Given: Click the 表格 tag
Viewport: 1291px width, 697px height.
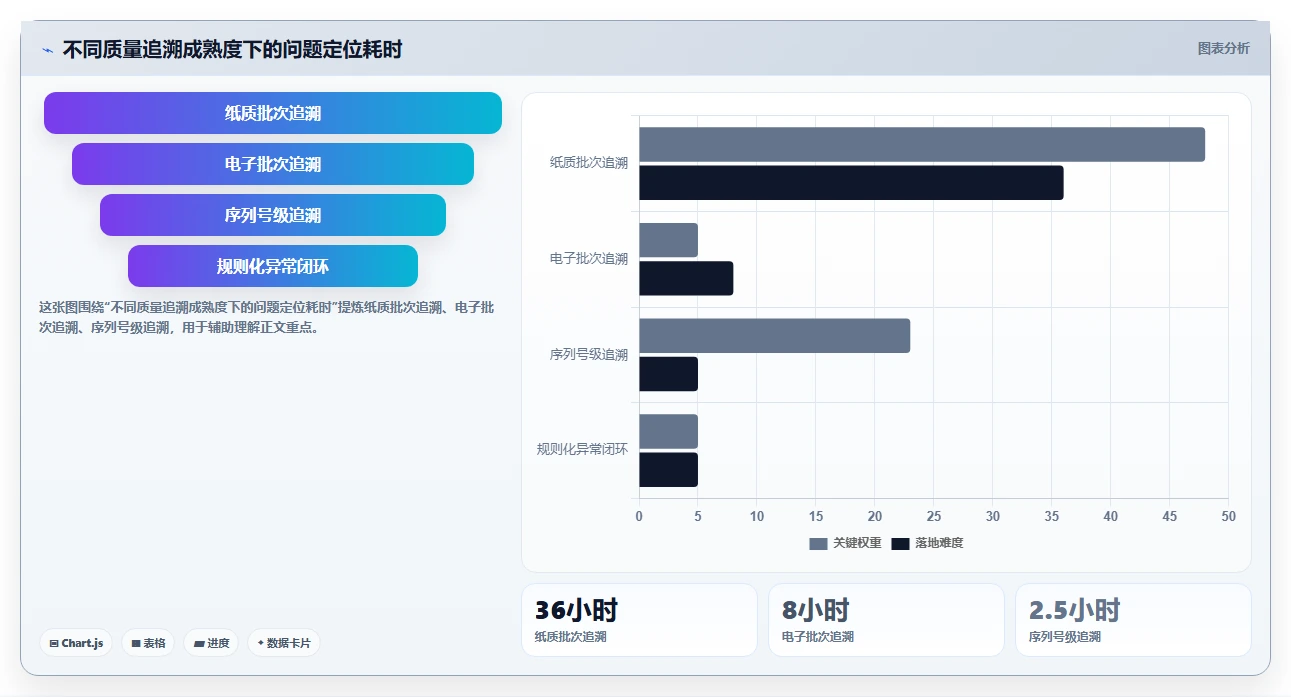Looking at the screenshot, I should click(x=148, y=643).
